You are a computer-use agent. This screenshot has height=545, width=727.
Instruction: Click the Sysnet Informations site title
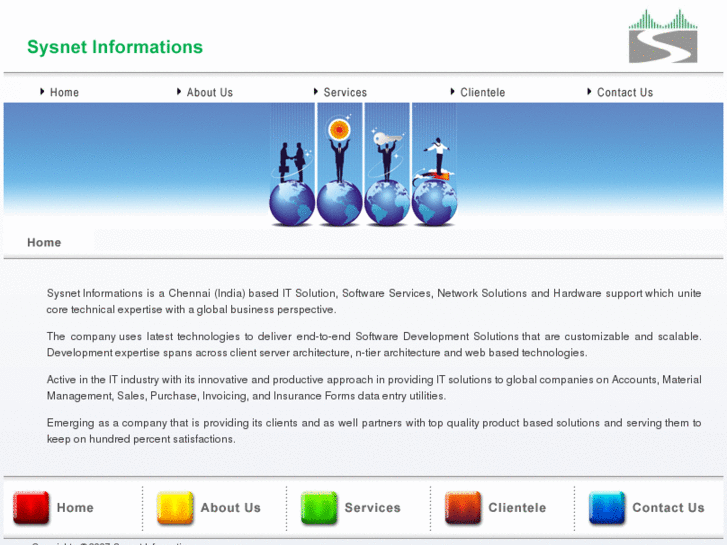pos(115,47)
